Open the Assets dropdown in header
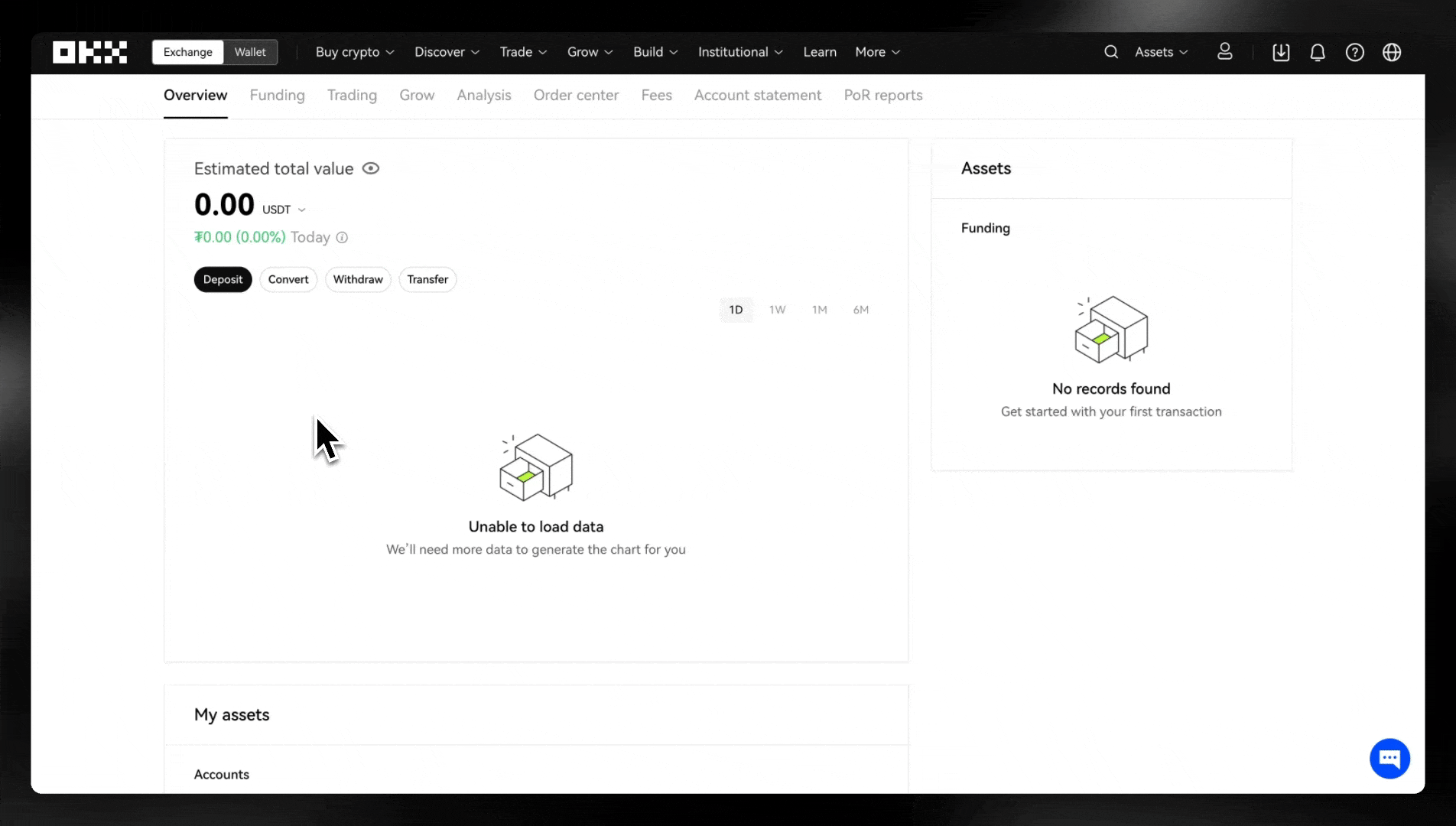 click(x=1161, y=52)
